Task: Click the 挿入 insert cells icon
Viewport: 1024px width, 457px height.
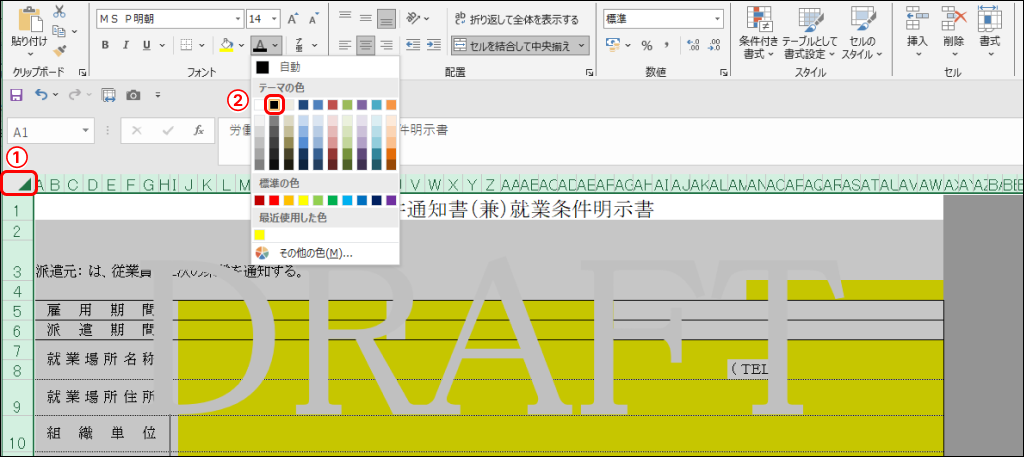Action: [918, 29]
